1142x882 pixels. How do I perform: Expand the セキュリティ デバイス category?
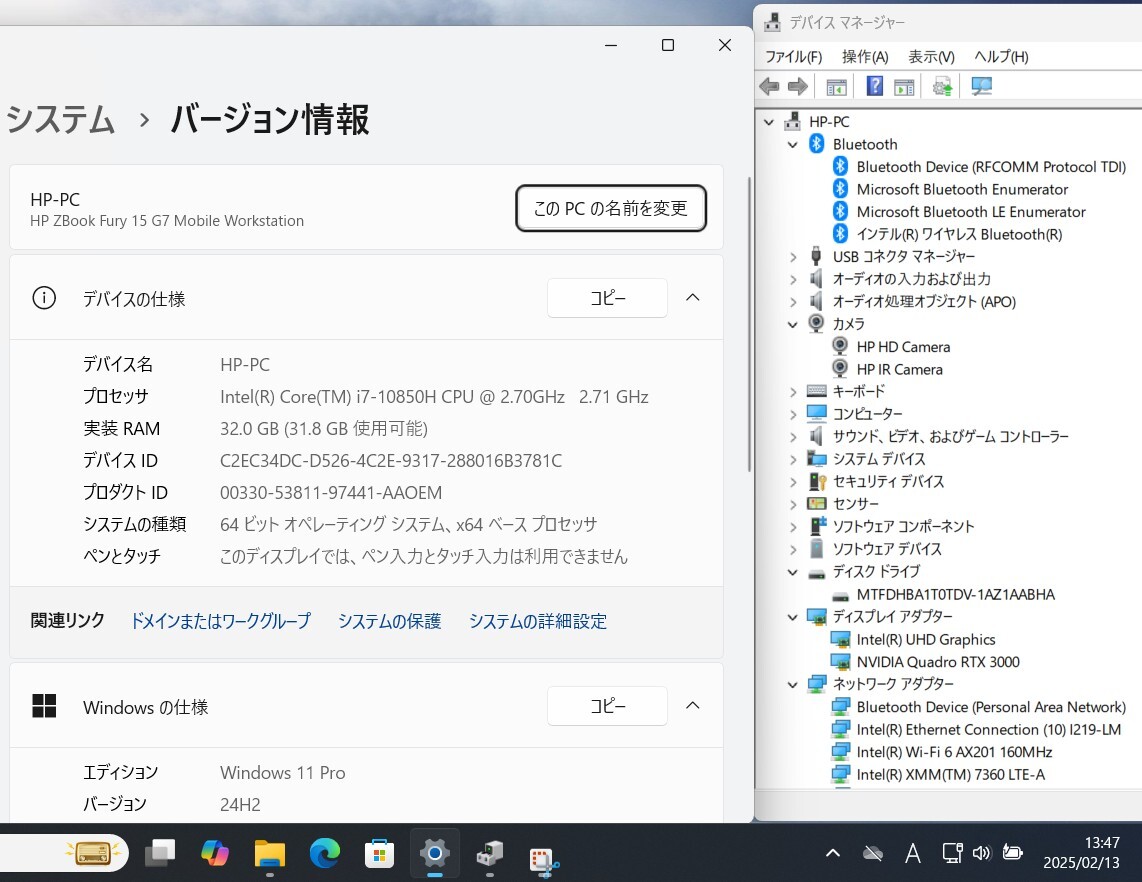(x=793, y=482)
